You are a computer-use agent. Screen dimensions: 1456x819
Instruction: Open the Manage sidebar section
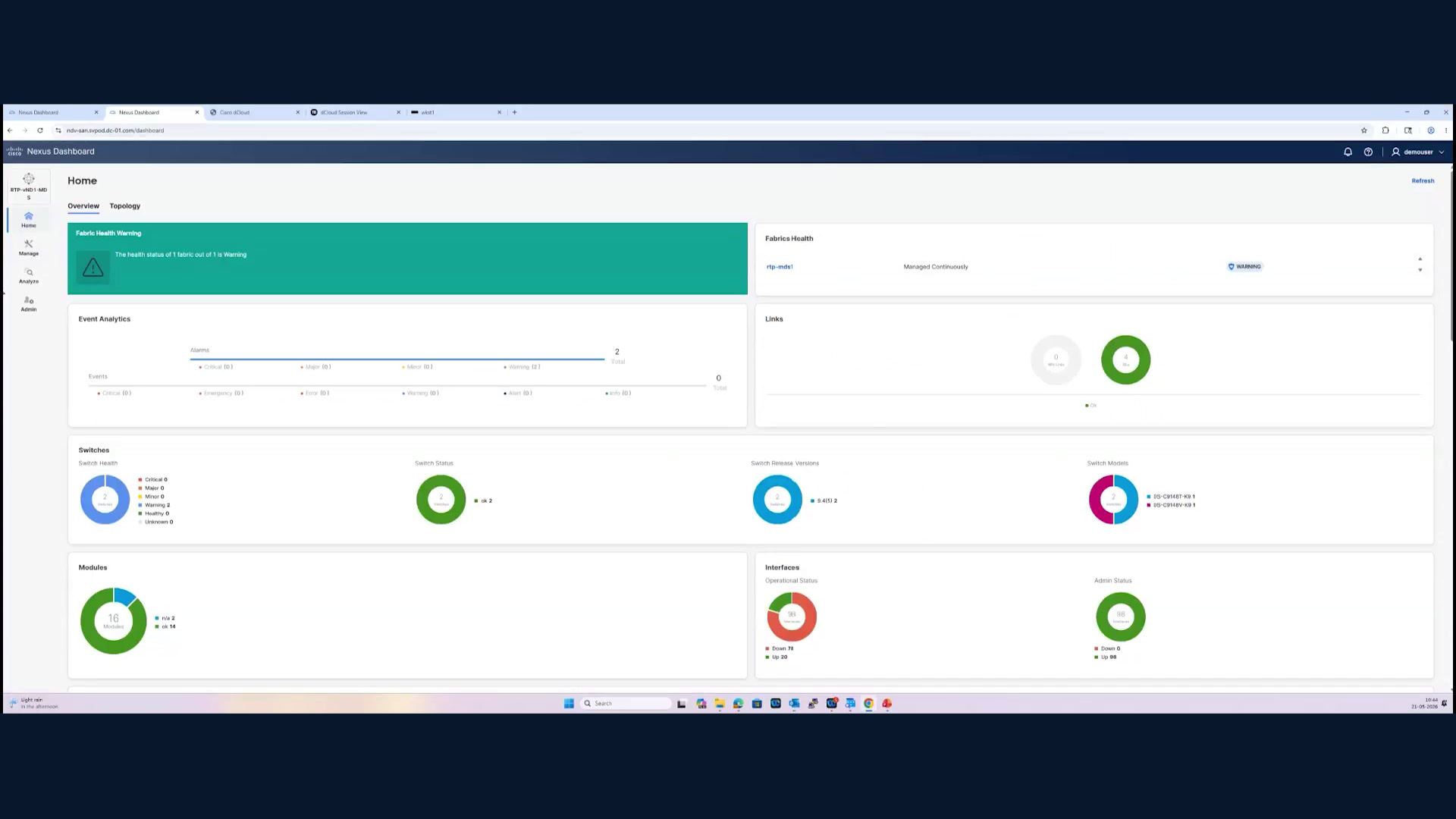(28, 248)
